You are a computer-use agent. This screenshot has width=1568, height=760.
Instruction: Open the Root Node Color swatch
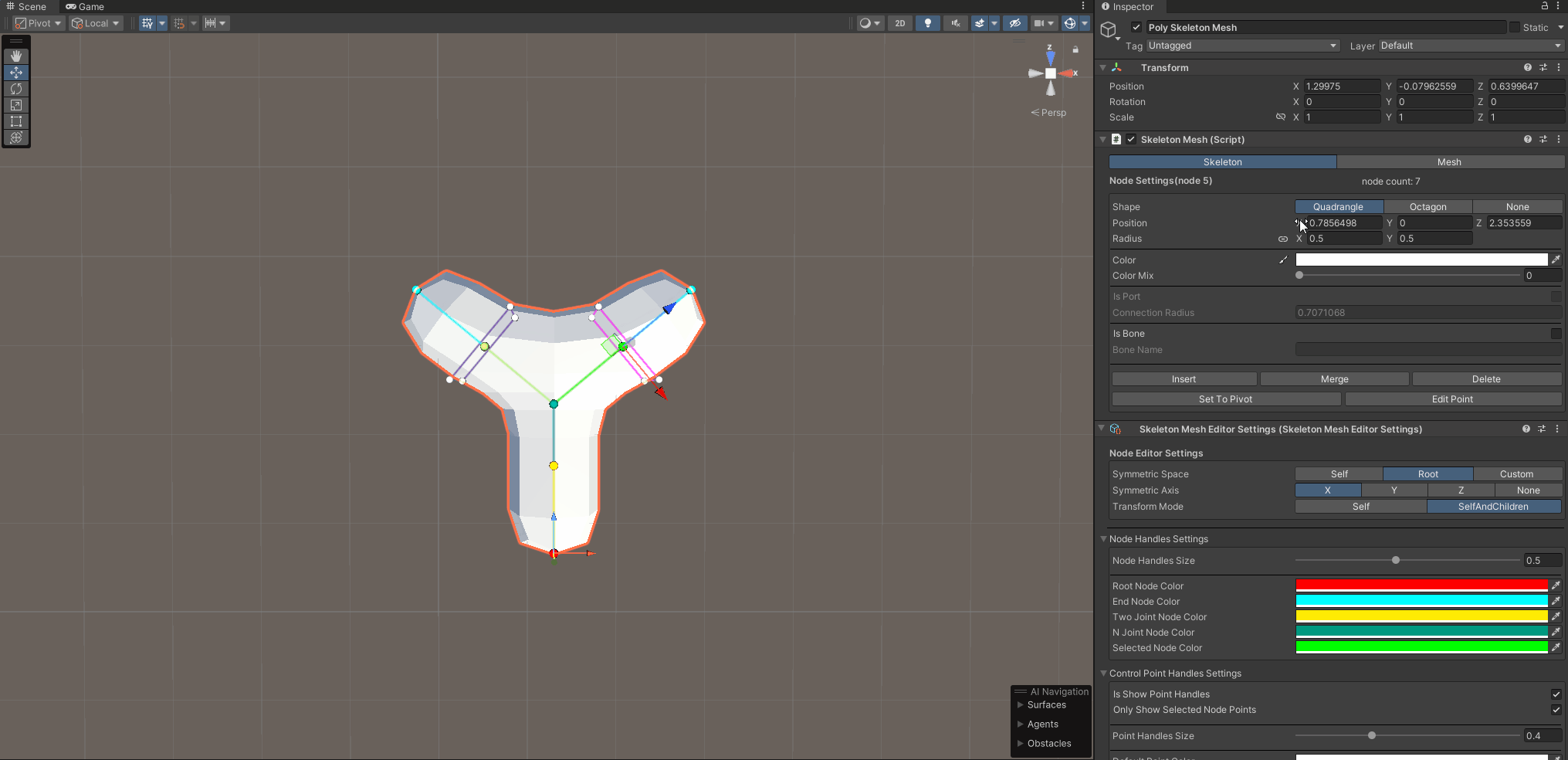tap(1421, 585)
